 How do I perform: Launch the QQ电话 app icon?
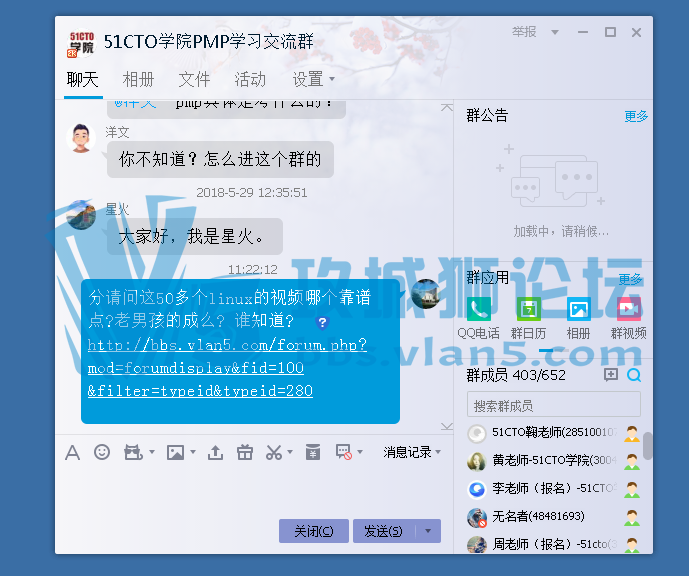[x=479, y=309]
